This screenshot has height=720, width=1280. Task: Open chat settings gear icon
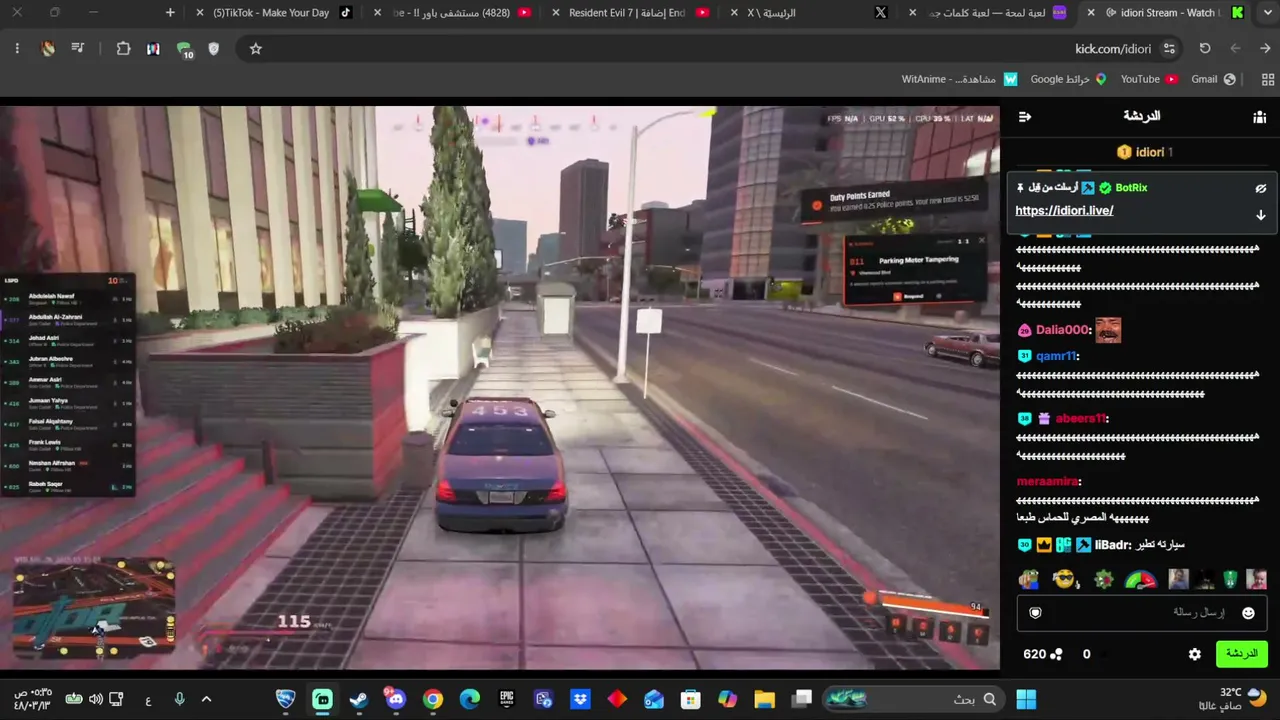tap(1195, 654)
